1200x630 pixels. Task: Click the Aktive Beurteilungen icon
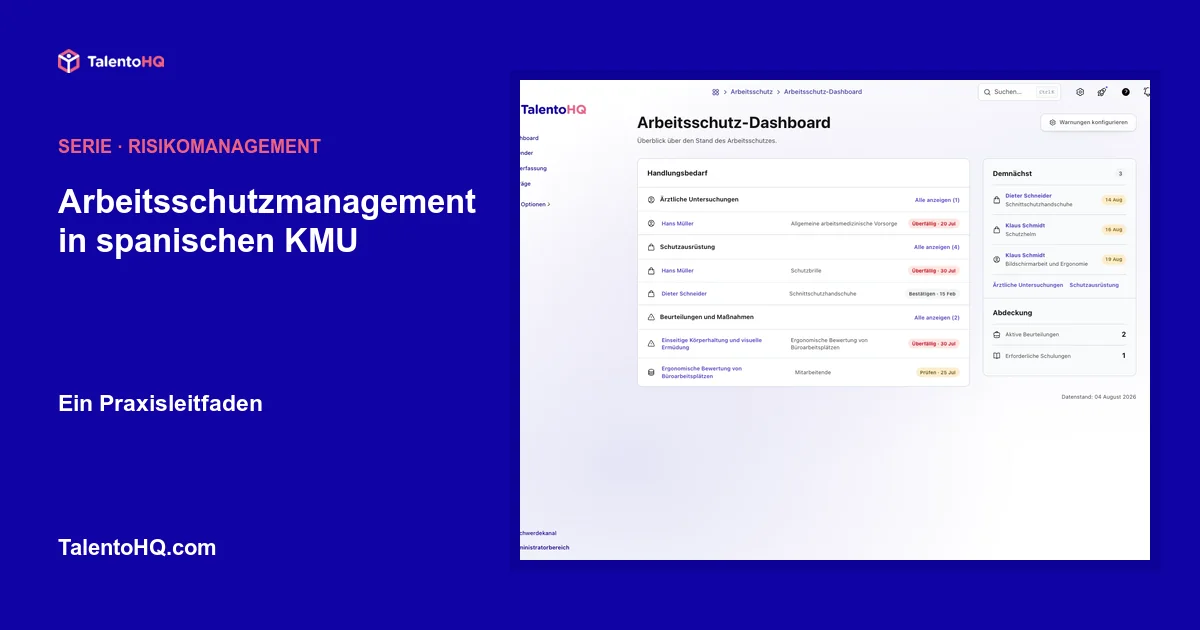click(x=997, y=334)
